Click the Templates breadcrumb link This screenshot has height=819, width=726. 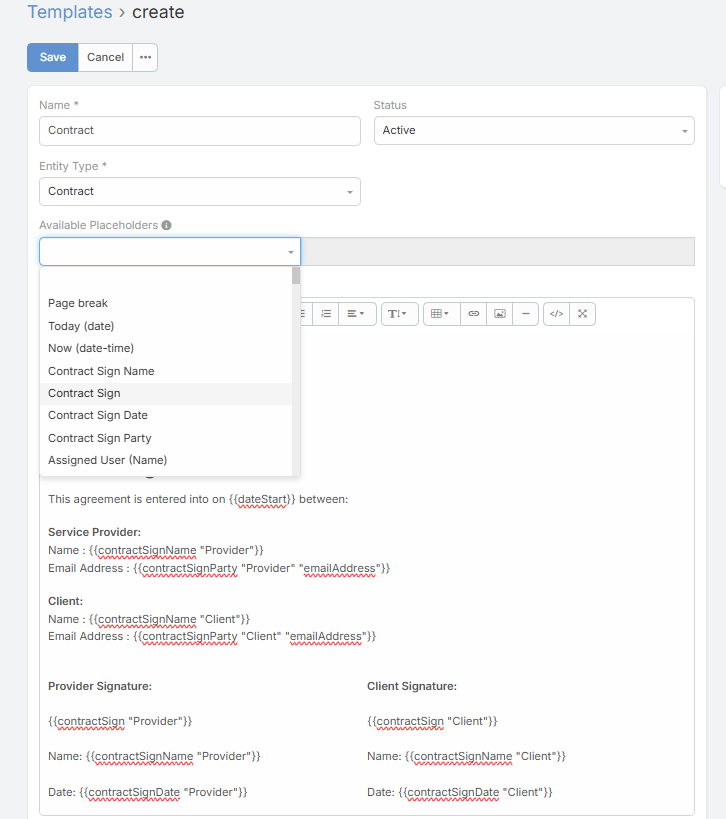[70, 12]
